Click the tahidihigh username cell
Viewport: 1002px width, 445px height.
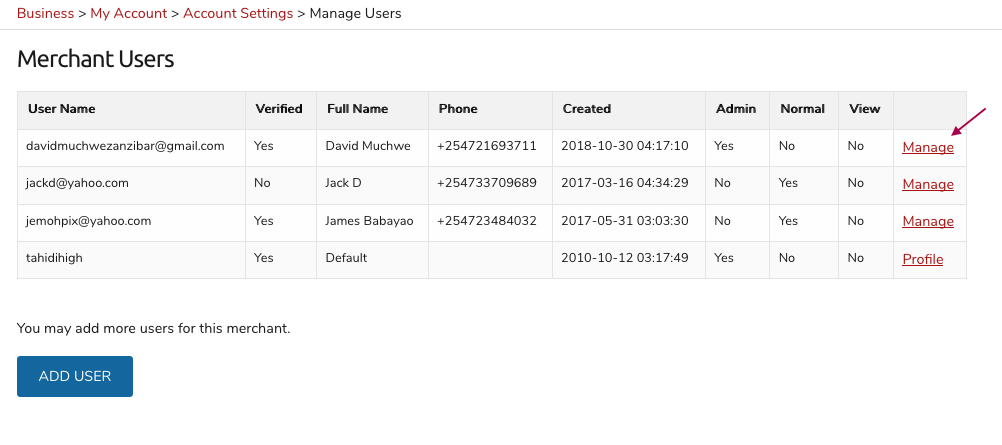click(x=132, y=260)
